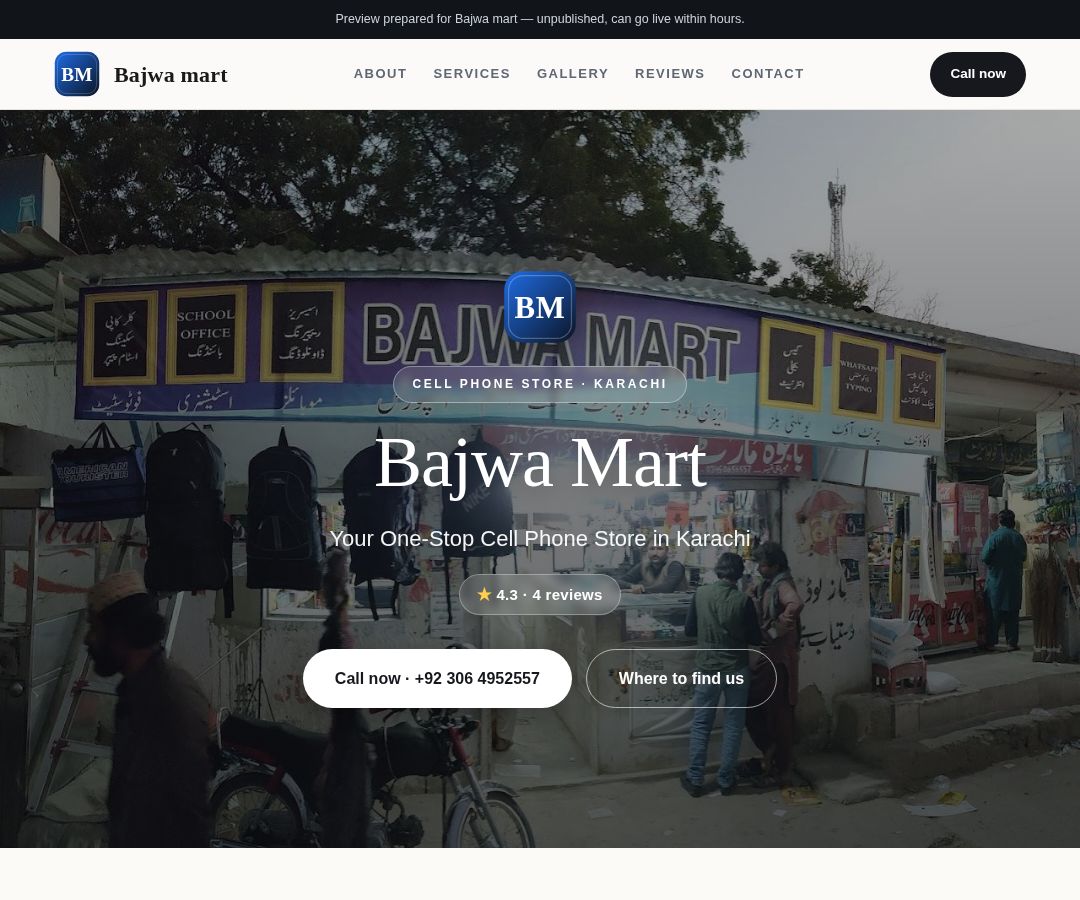Click the preview notice text in top bar

click(x=539, y=19)
